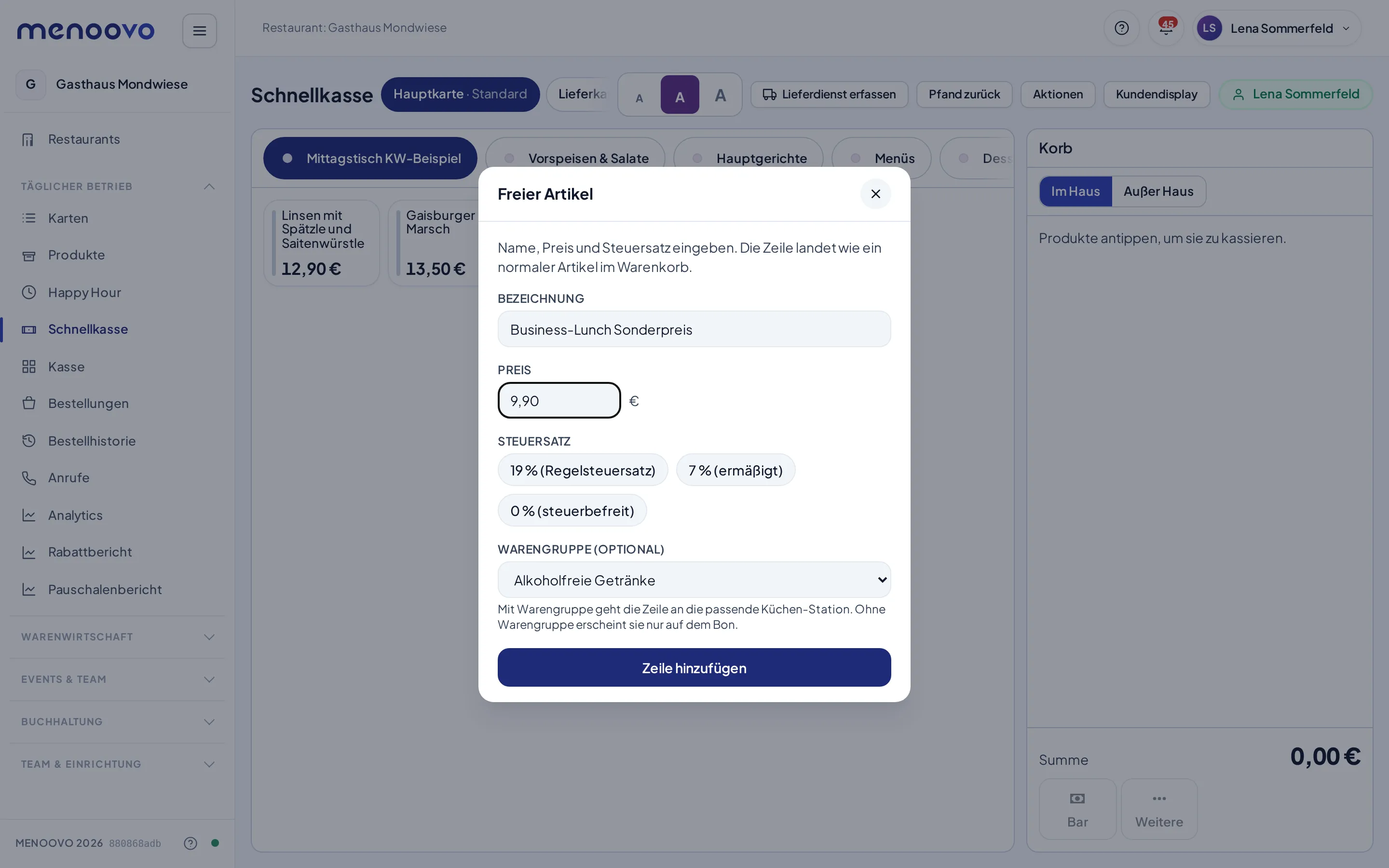
Task: Select 7 % (ermäßigt) tax rate
Action: point(735,470)
